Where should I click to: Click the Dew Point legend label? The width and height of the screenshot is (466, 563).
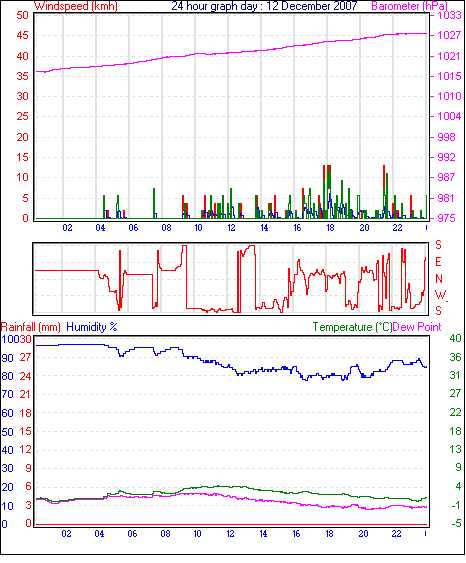click(417, 327)
